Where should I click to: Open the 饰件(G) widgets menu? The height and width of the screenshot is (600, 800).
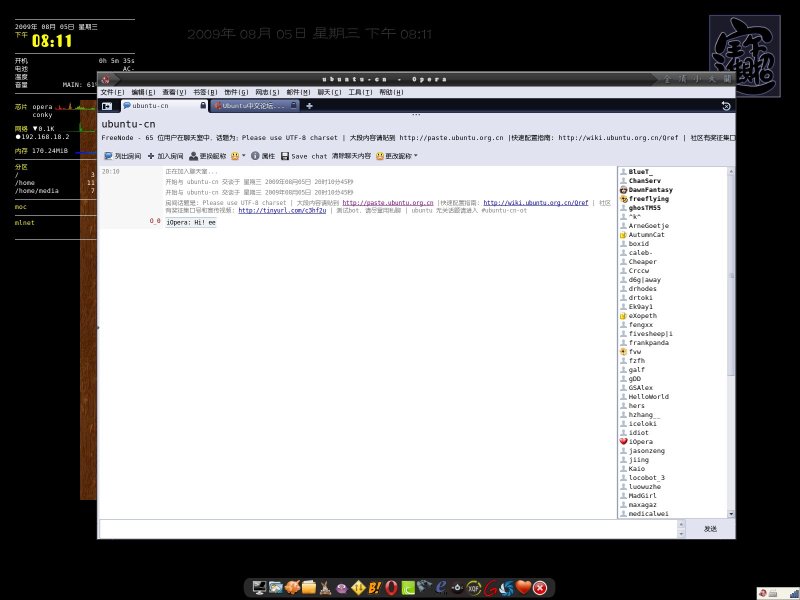pos(236,92)
